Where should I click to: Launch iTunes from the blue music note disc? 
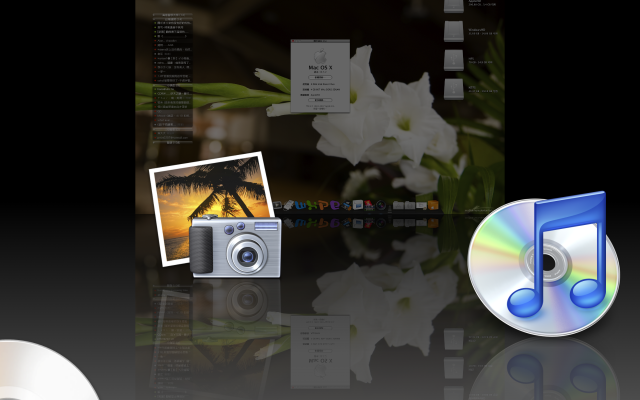[544, 264]
